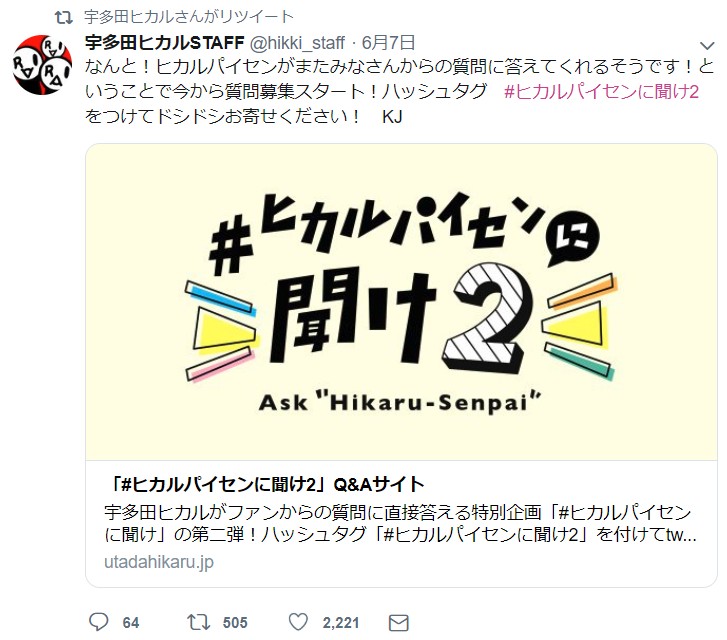Click the hikki_staff profile avatar
Image resolution: width=727 pixels, height=640 pixels.
pyautogui.click(x=43, y=65)
